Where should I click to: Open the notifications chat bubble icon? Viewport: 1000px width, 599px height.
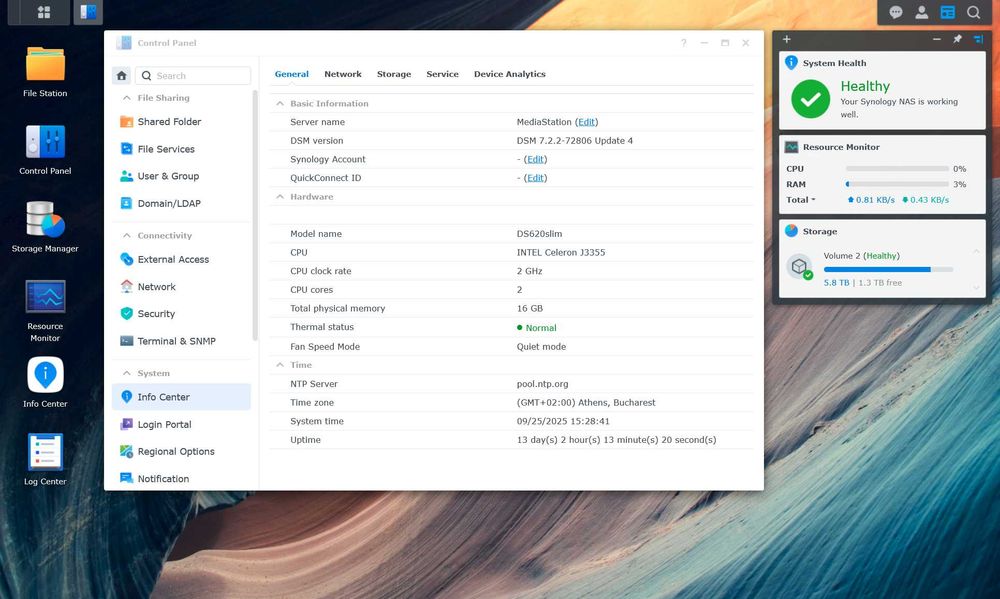click(x=895, y=12)
